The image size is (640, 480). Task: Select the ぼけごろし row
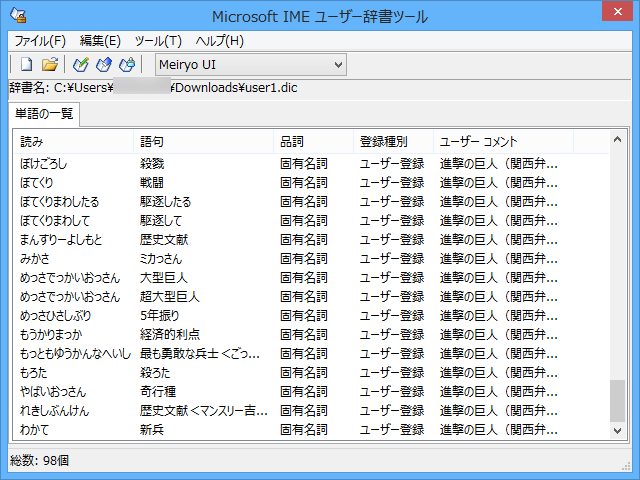(x=311, y=164)
